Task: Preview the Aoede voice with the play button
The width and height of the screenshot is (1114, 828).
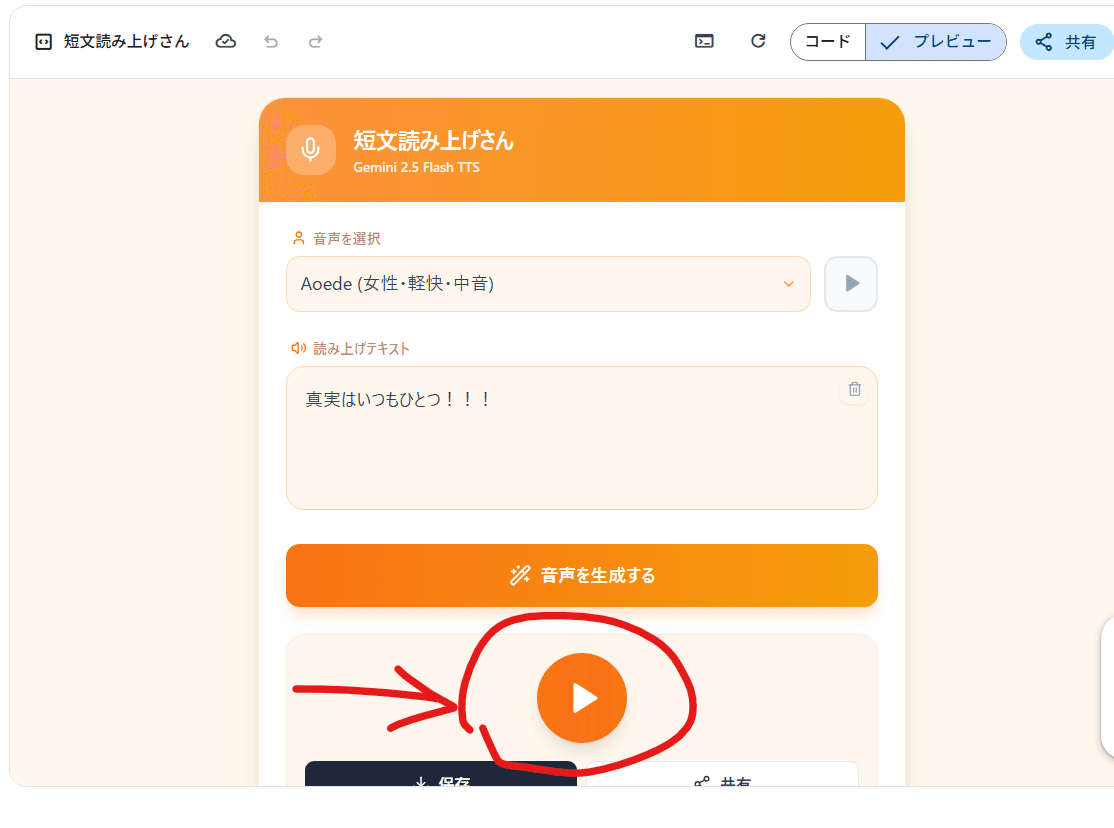Action: tap(850, 284)
